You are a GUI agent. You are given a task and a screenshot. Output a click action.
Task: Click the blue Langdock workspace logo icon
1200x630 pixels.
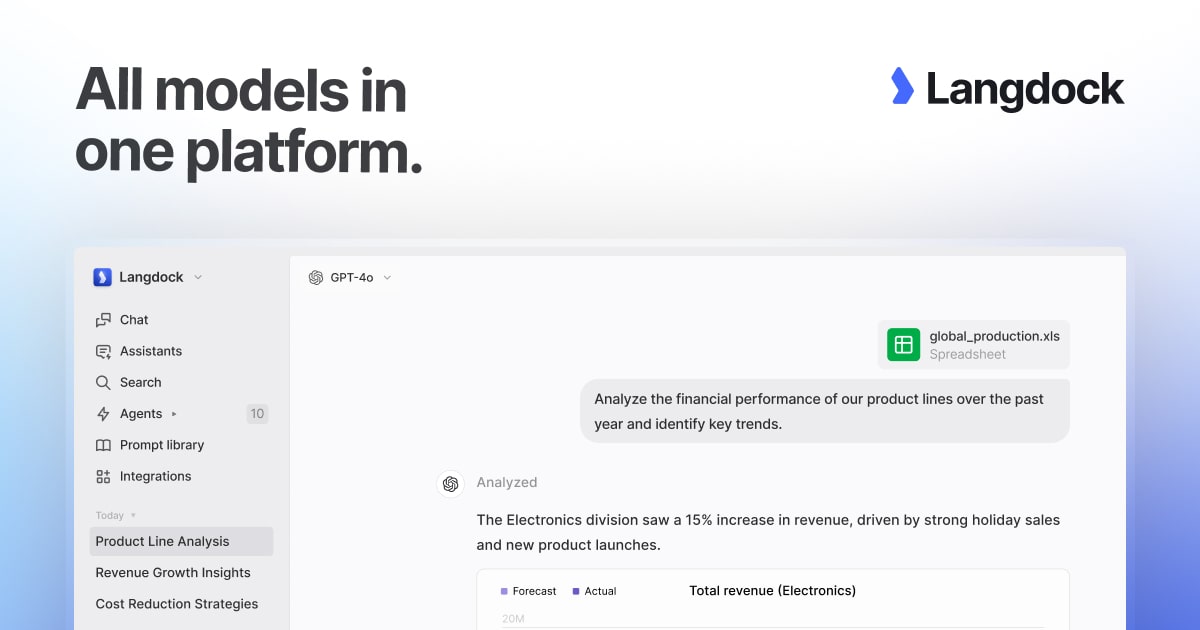coord(102,277)
